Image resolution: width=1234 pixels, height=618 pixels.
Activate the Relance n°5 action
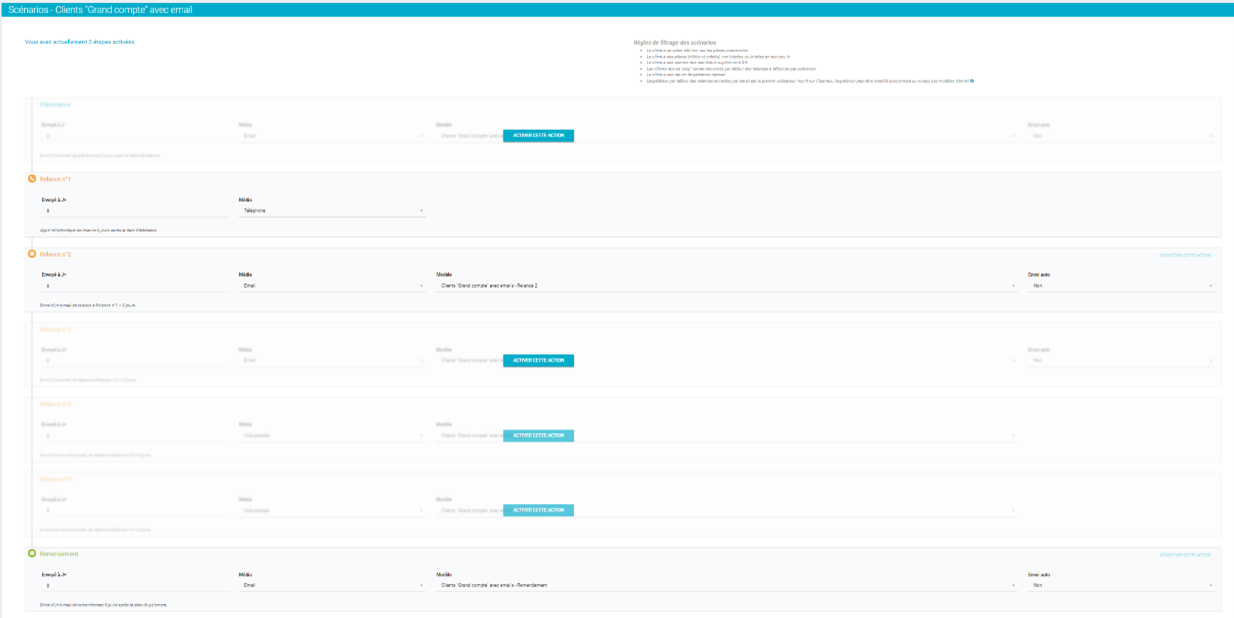pos(538,510)
